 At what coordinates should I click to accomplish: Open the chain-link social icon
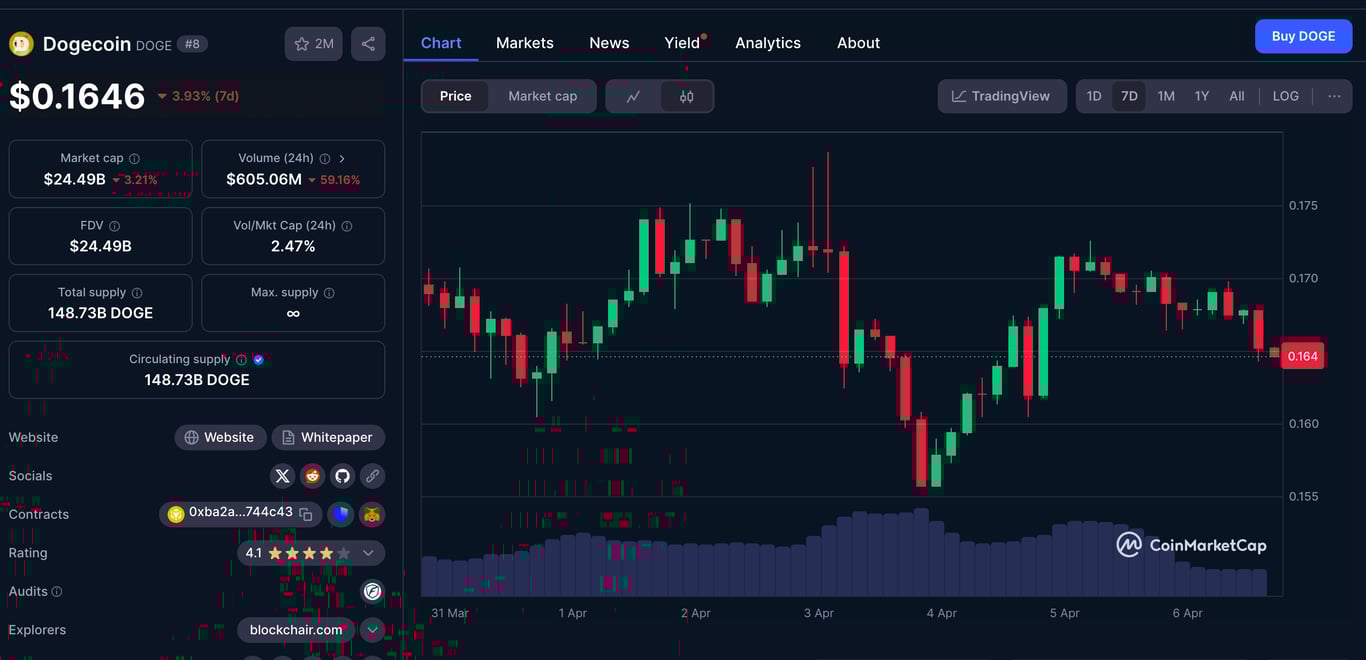(x=372, y=476)
